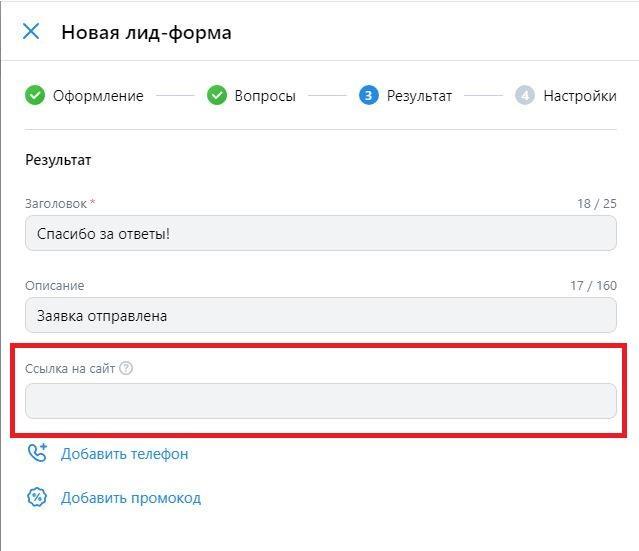The image size is (639, 551).
Task: Click the phone plus icon
Action: click(37, 453)
